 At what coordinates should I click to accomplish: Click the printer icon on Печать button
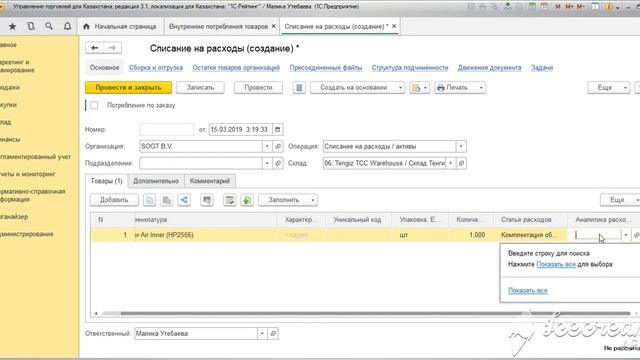tap(441, 88)
